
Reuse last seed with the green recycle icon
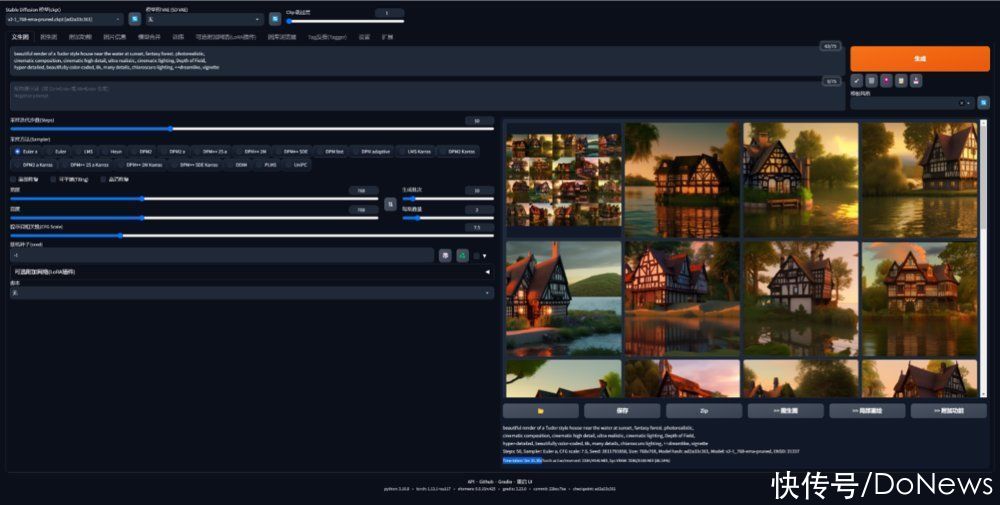462,256
